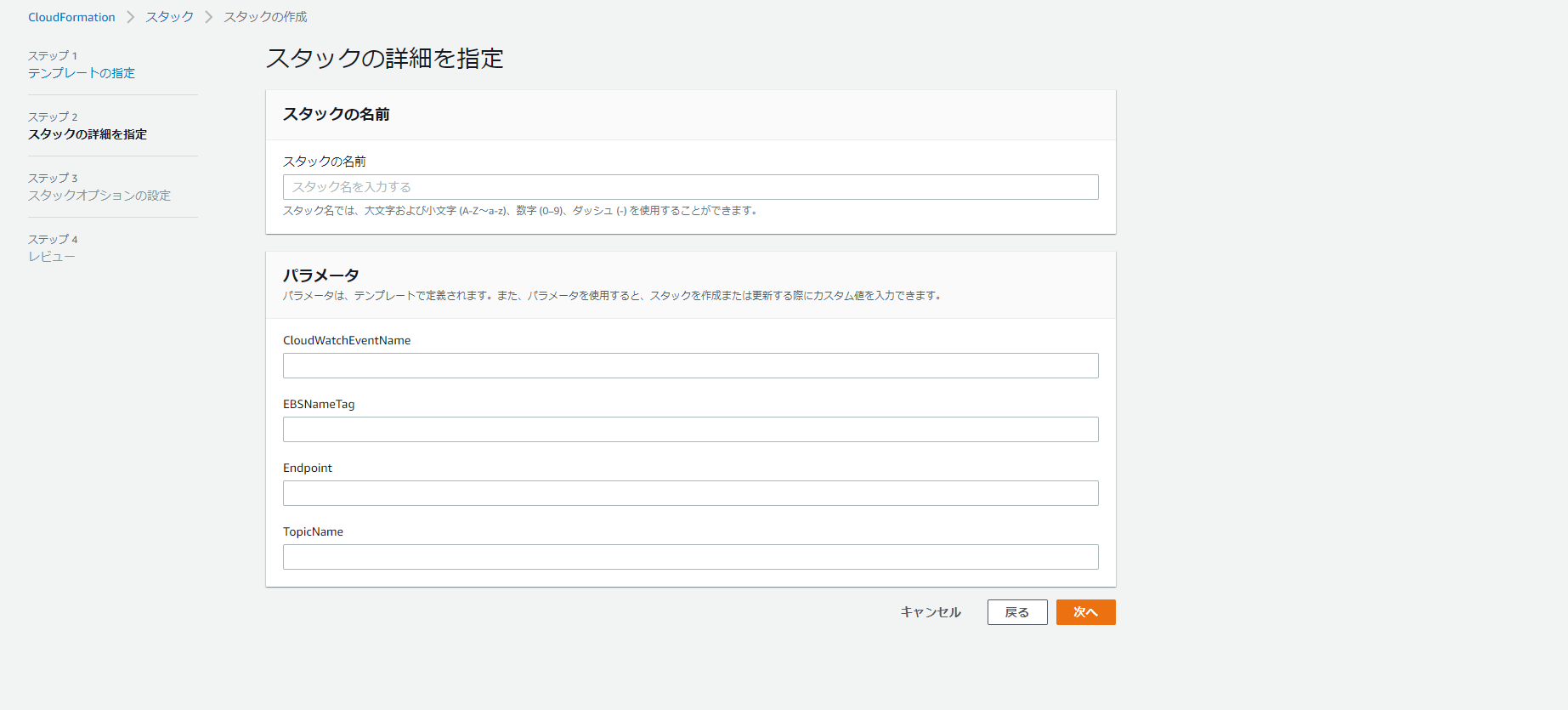Click the 戻る button

coord(1017,612)
